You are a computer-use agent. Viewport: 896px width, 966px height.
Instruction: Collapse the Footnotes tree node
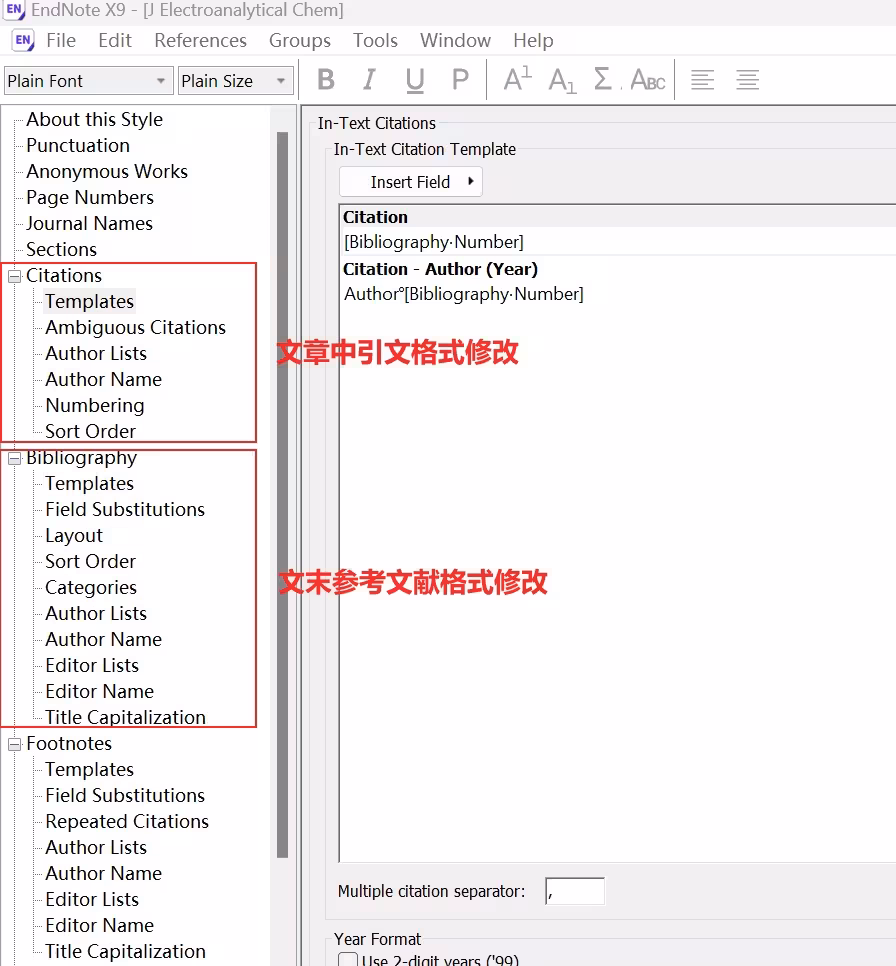pyautogui.click(x=14, y=744)
